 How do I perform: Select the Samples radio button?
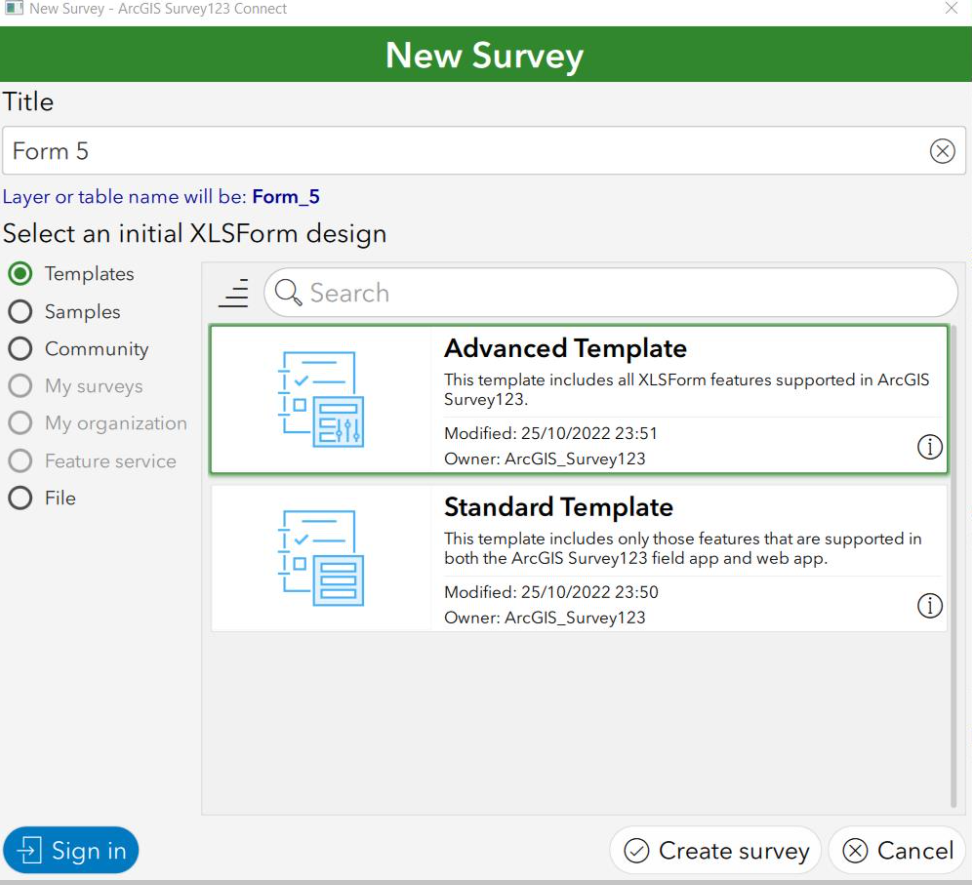[x=21, y=311]
